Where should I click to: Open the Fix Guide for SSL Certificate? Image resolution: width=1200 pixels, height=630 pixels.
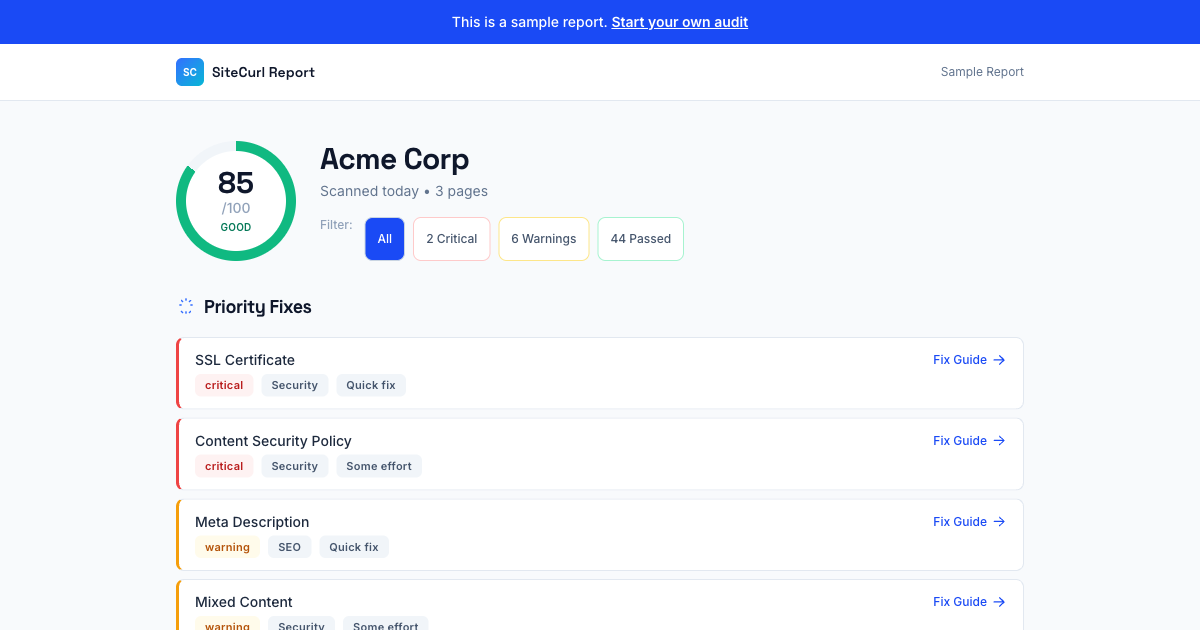pyautogui.click(x=969, y=360)
